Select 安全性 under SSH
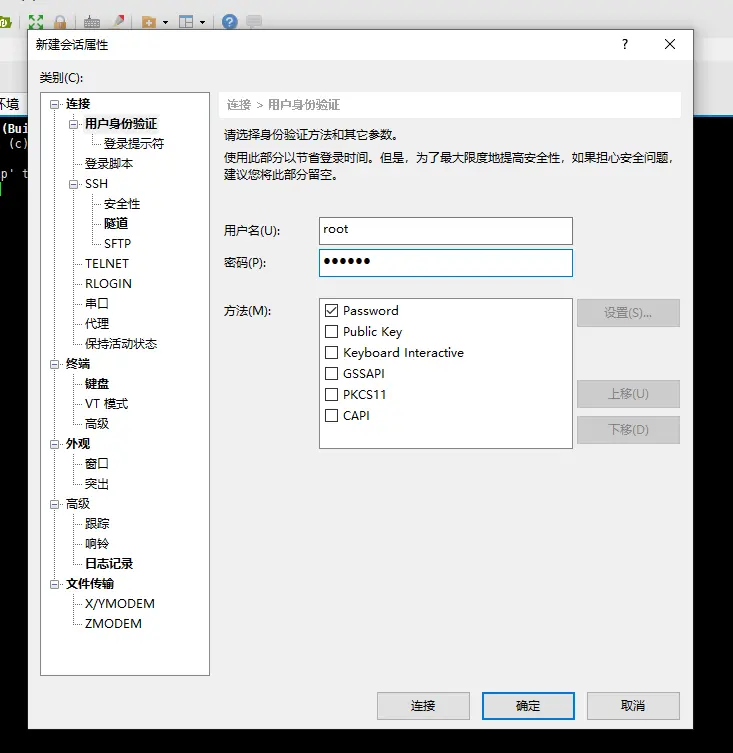 pyautogui.click(x=122, y=204)
